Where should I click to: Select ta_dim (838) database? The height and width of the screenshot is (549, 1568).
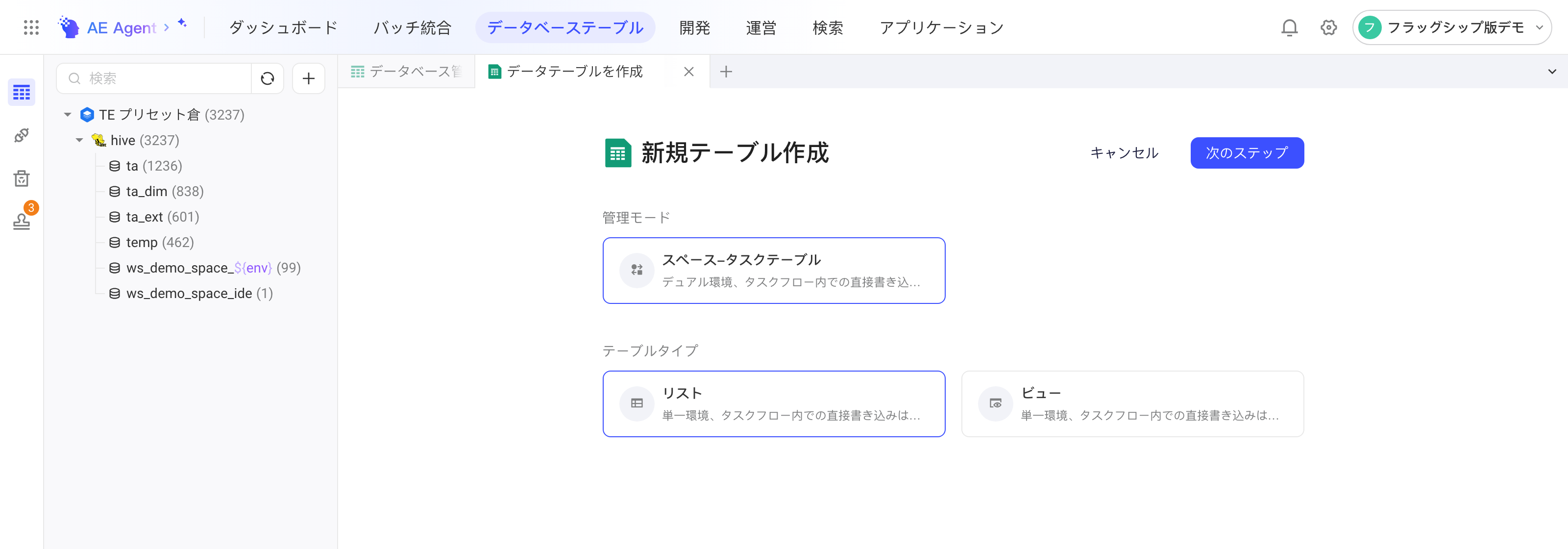156,191
